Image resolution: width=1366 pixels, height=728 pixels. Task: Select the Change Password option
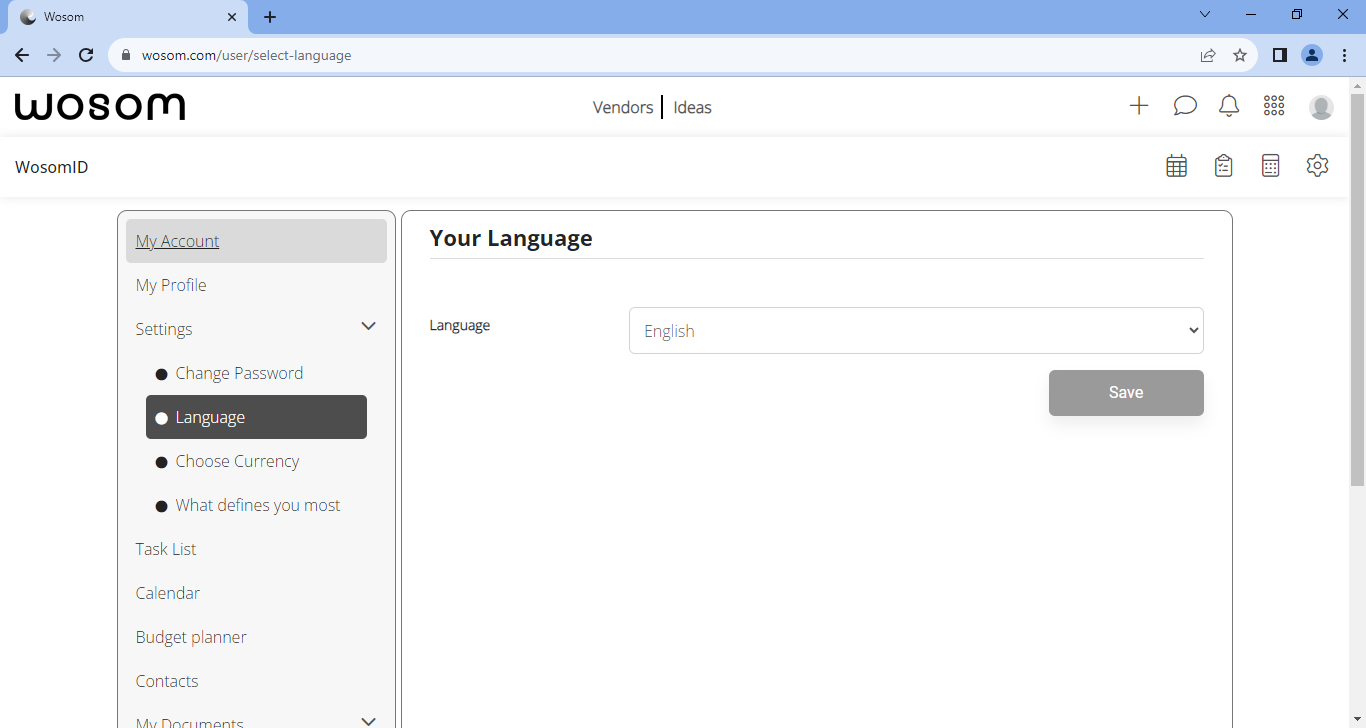point(239,372)
